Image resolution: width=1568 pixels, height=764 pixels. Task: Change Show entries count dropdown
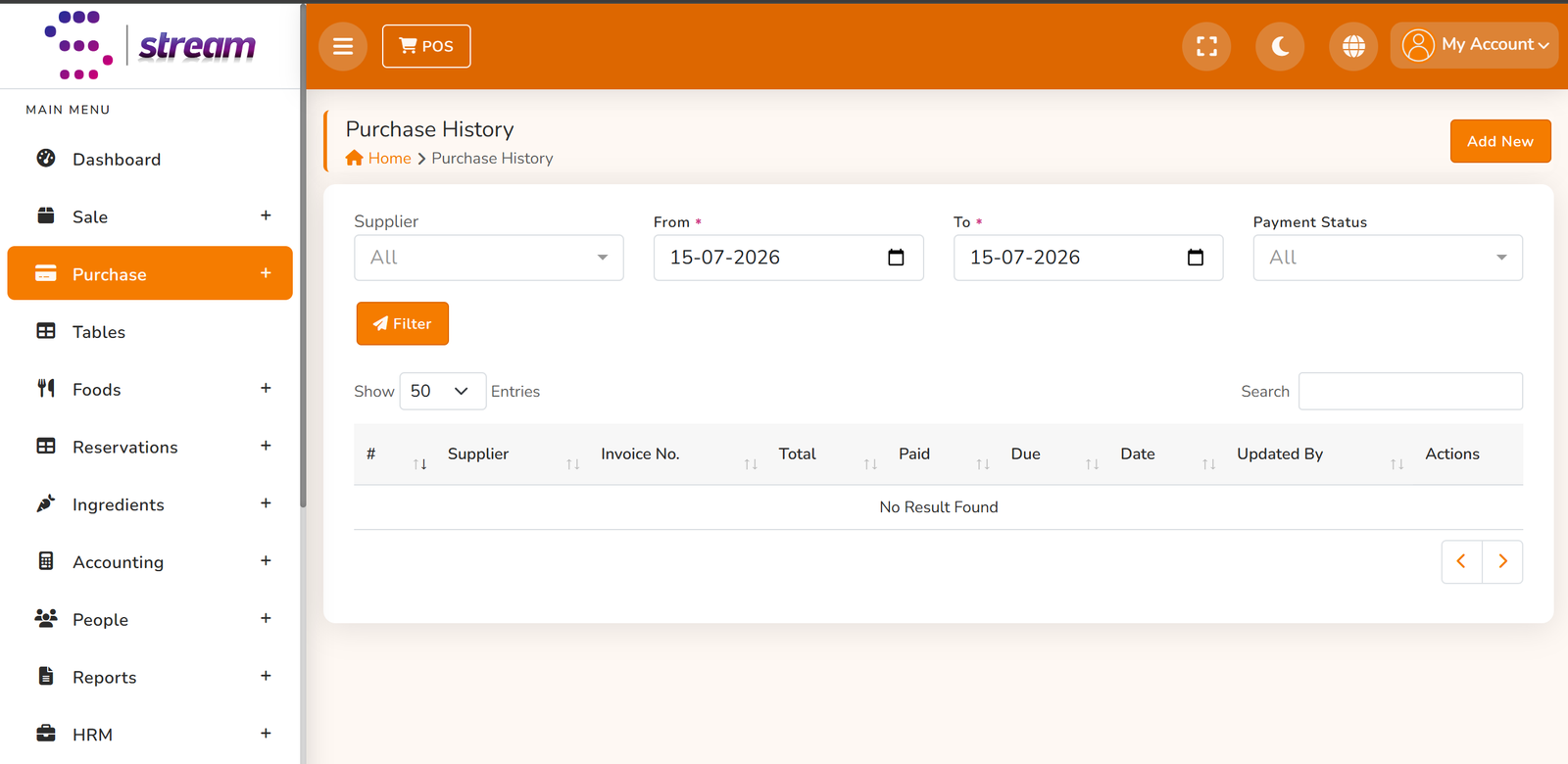tap(443, 391)
